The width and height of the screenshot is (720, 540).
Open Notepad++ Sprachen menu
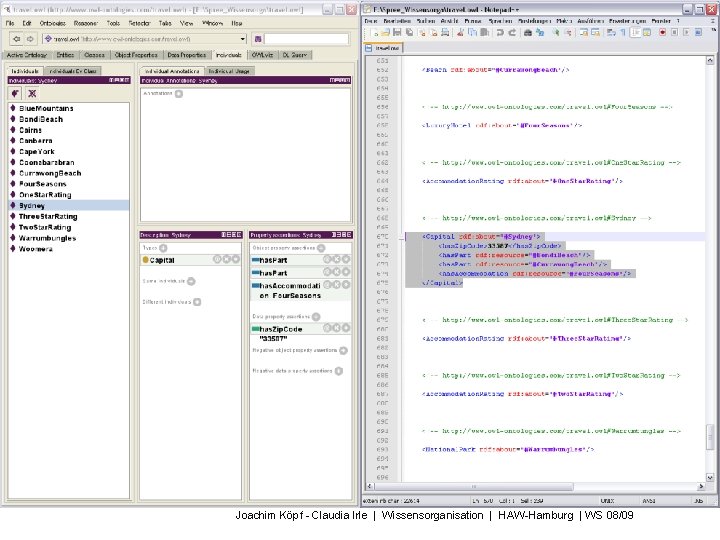pyautogui.click(x=500, y=21)
